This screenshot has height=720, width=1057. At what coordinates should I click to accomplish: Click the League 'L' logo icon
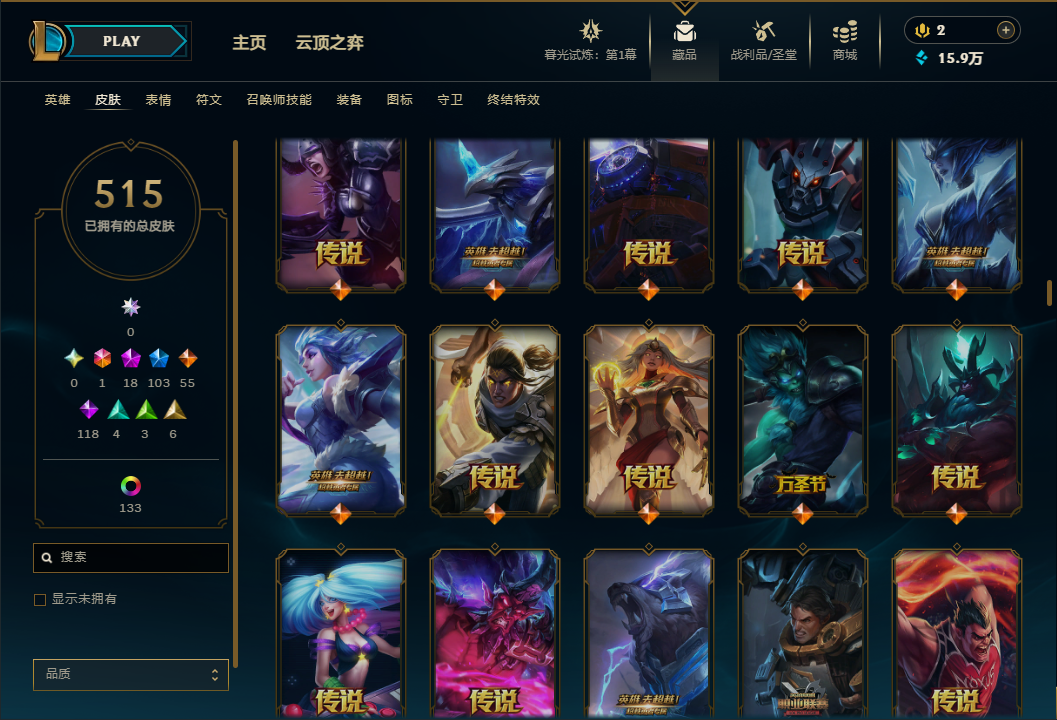(47, 40)
